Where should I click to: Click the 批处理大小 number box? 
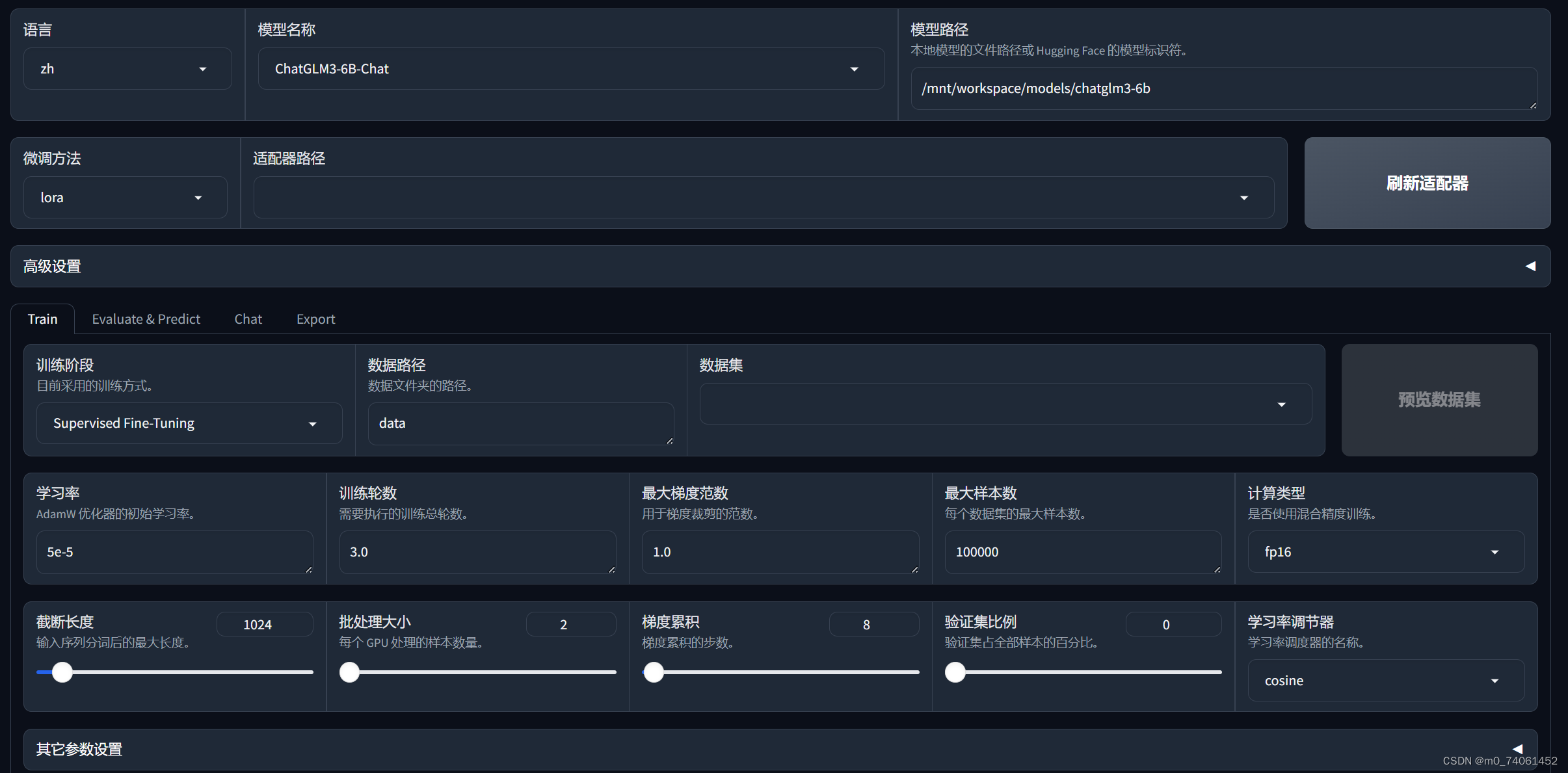click(x=570, y=625)
